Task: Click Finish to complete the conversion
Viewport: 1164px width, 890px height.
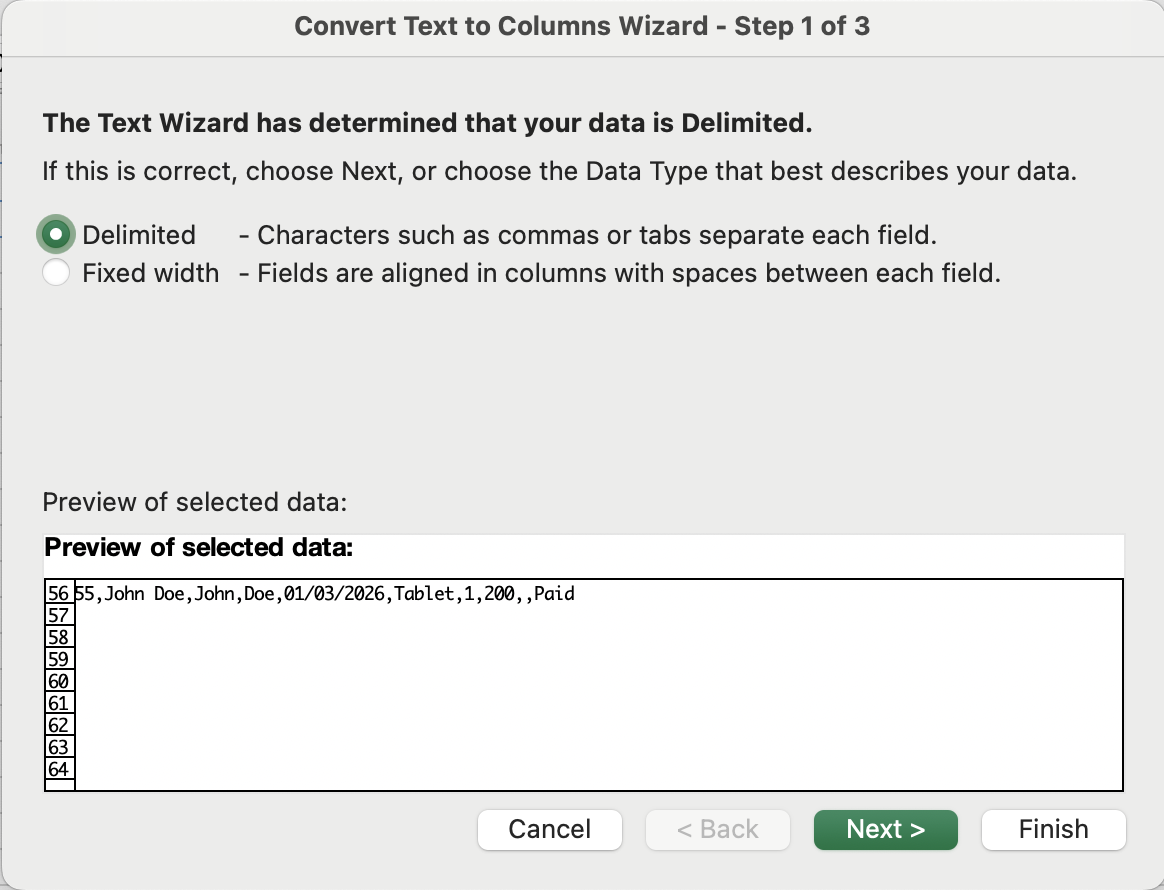Action: point(1053,829)
